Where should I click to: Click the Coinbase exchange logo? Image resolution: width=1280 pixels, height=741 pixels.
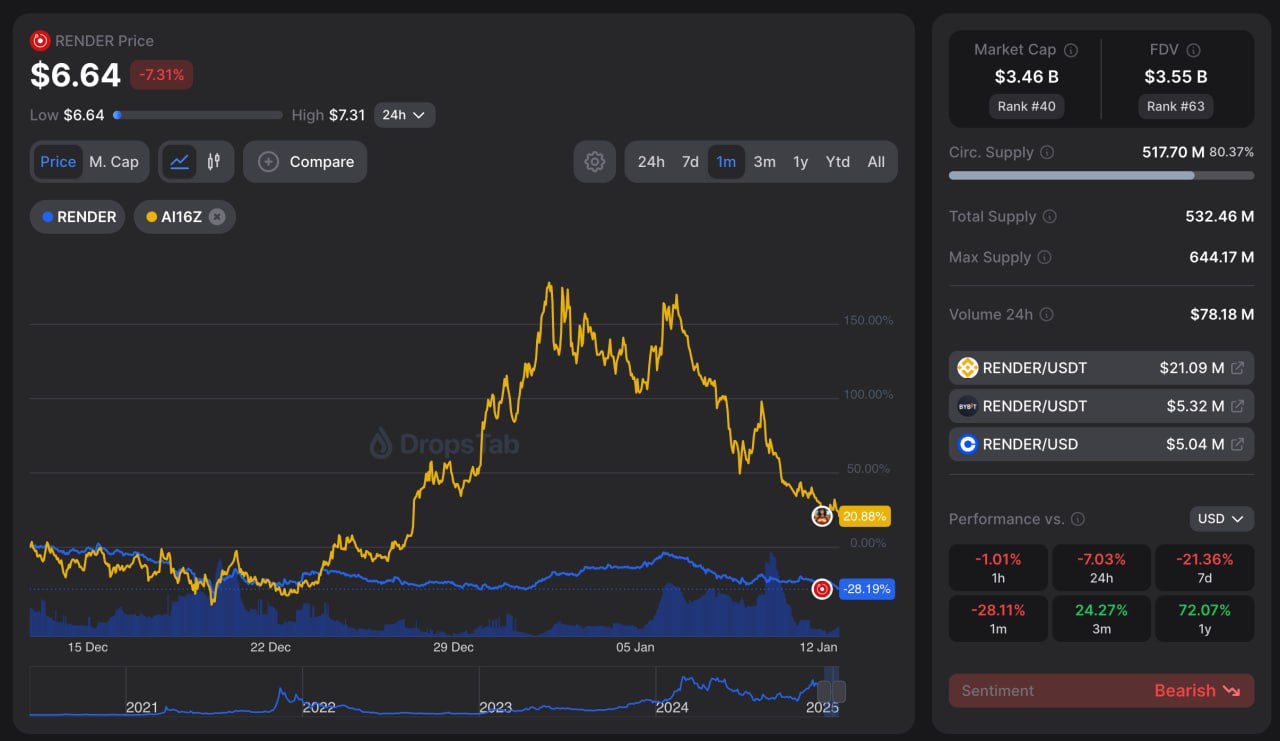coord(967,444)
